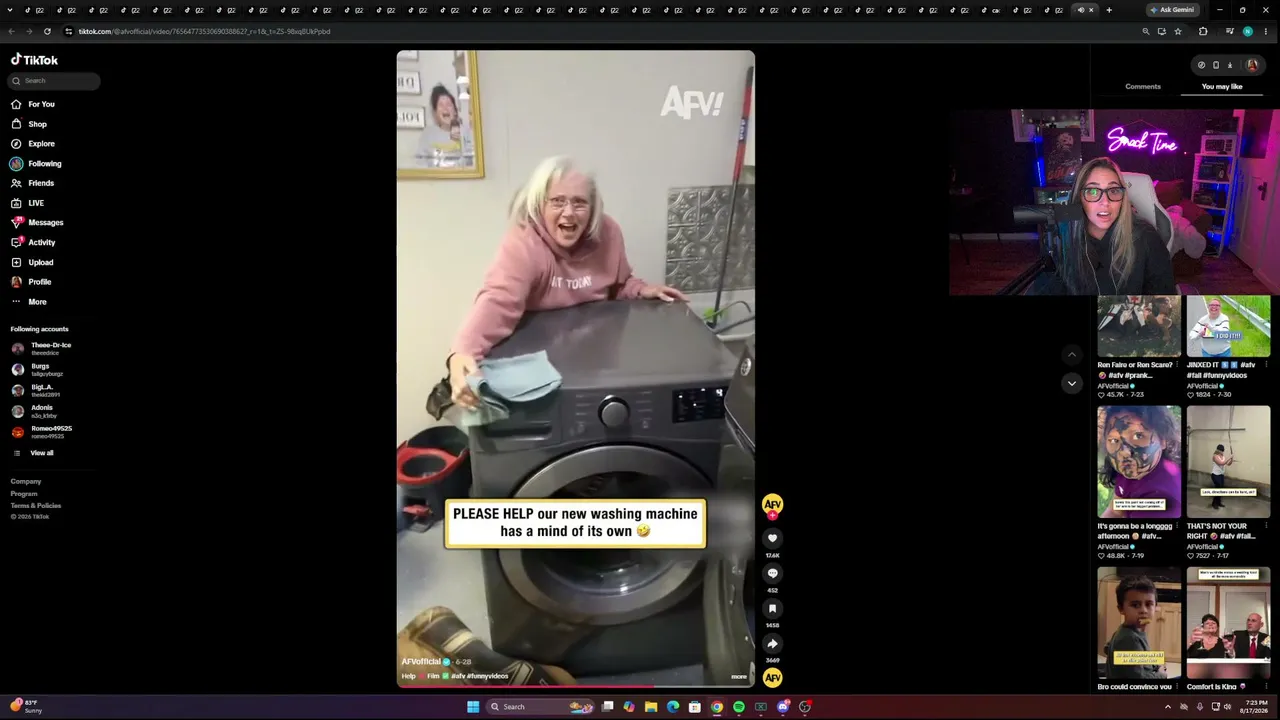Open the TikTok coins icon in header
1280x720 pixels.
pos(1201,65)
